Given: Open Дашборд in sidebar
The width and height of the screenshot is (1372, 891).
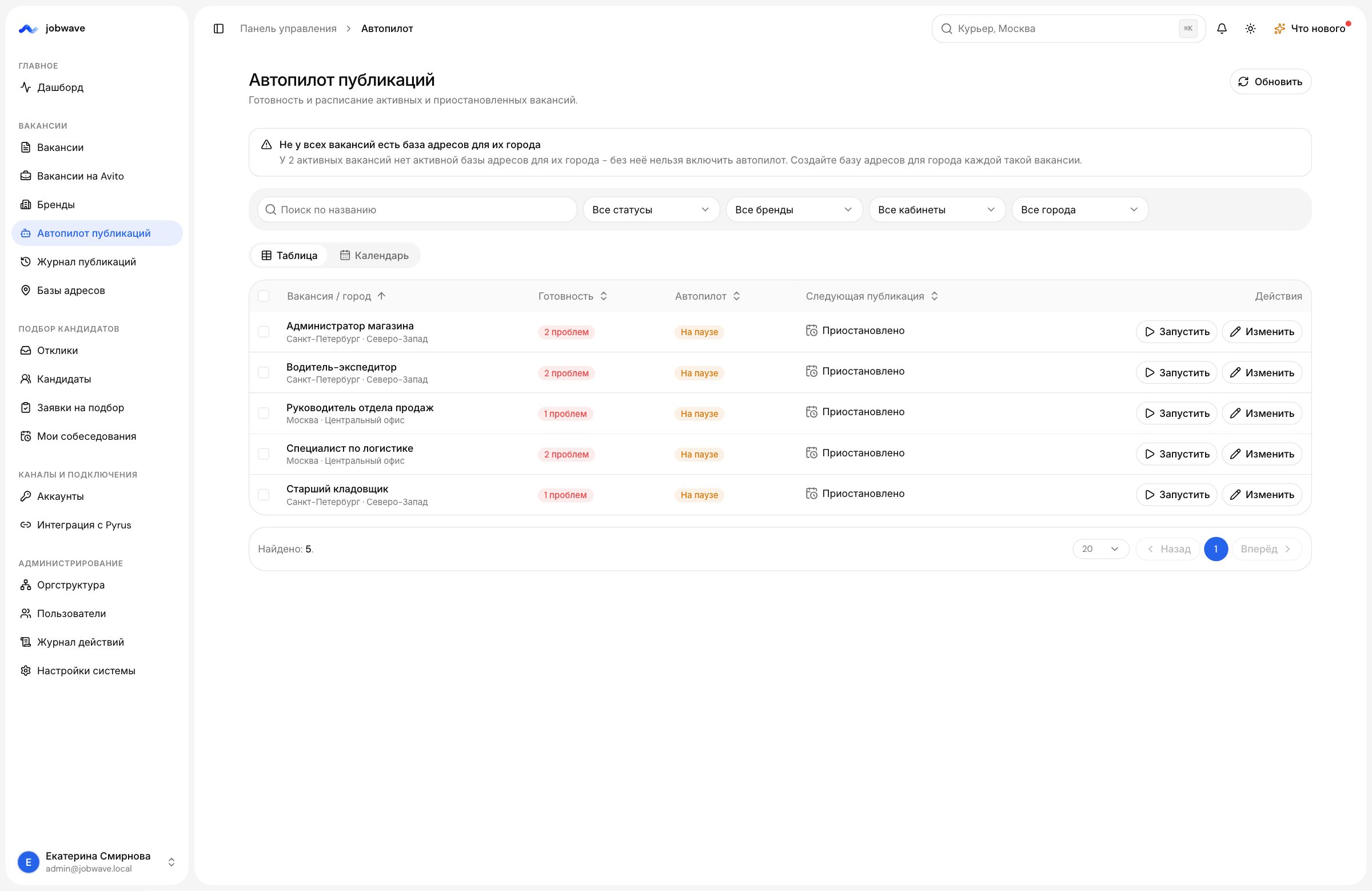Looking at the screenshot, I should pos(97,87).
